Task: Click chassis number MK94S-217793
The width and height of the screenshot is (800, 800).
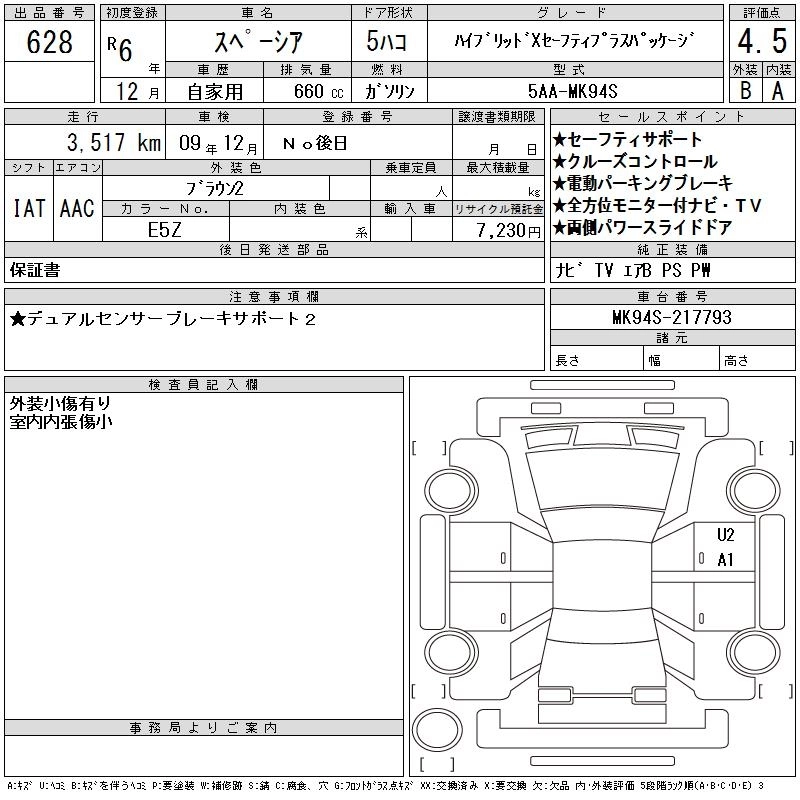Action: coord(672,317)
